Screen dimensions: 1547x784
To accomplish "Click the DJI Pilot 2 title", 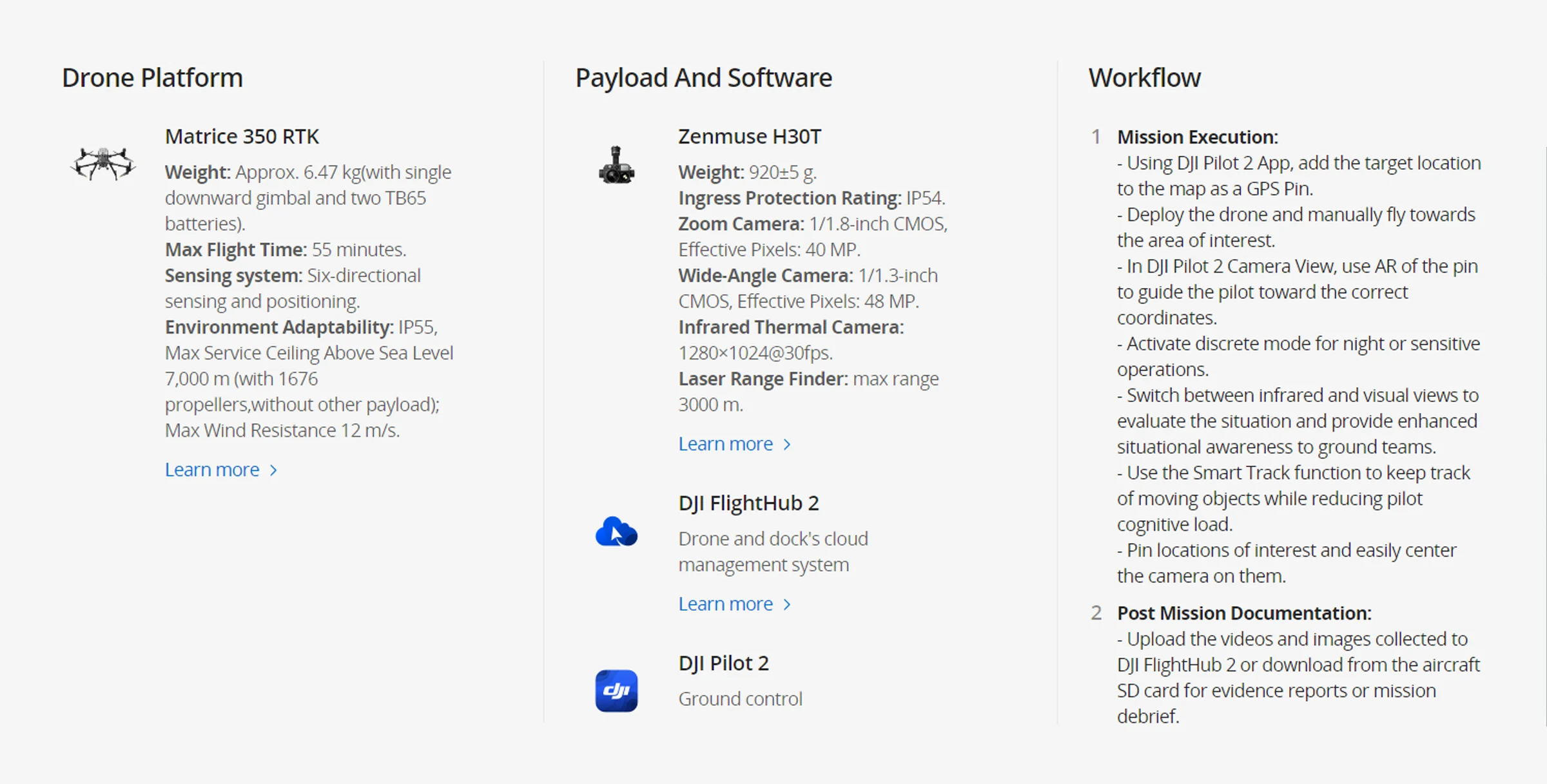I will point(723,664).
